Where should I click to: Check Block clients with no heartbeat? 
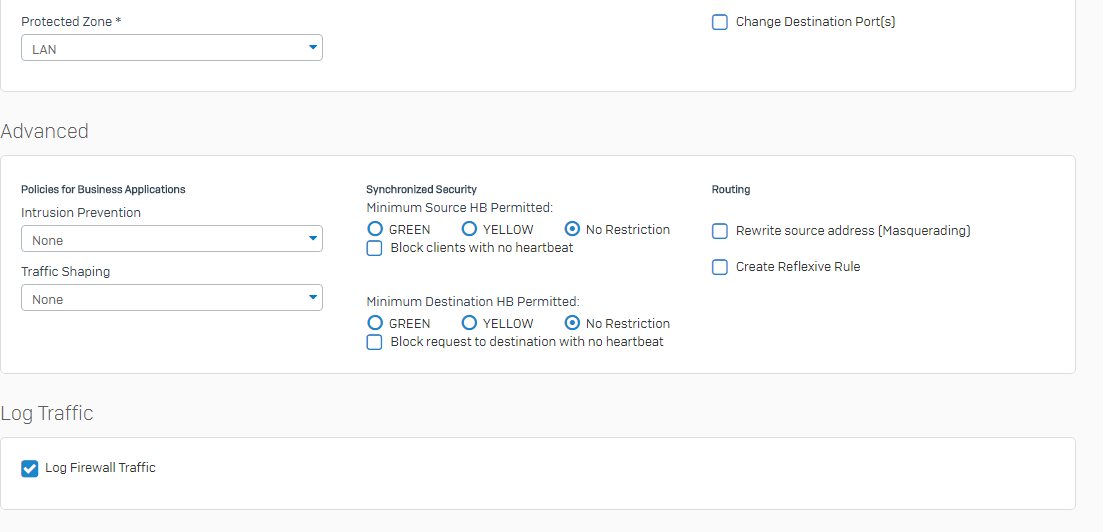375,248
